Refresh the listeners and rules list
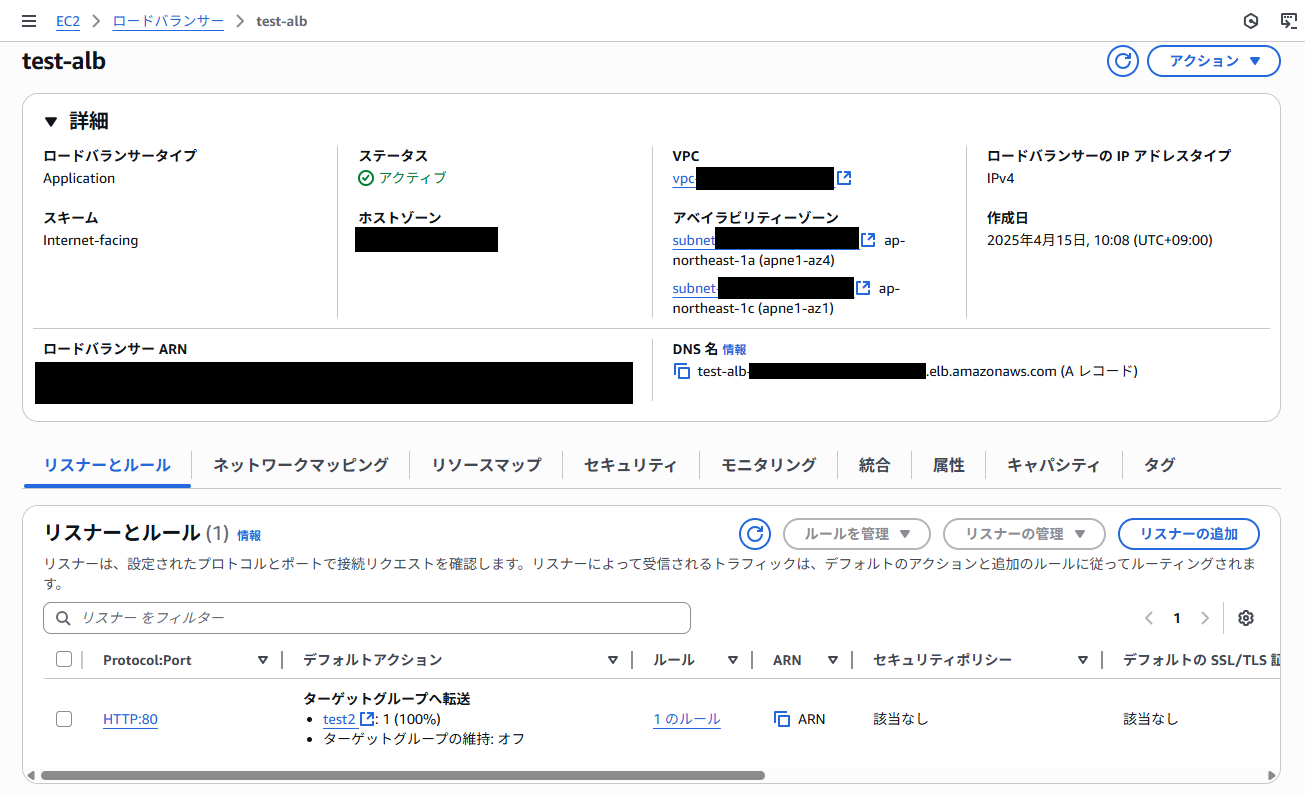 pyautogui.click(x=755, y=533)
